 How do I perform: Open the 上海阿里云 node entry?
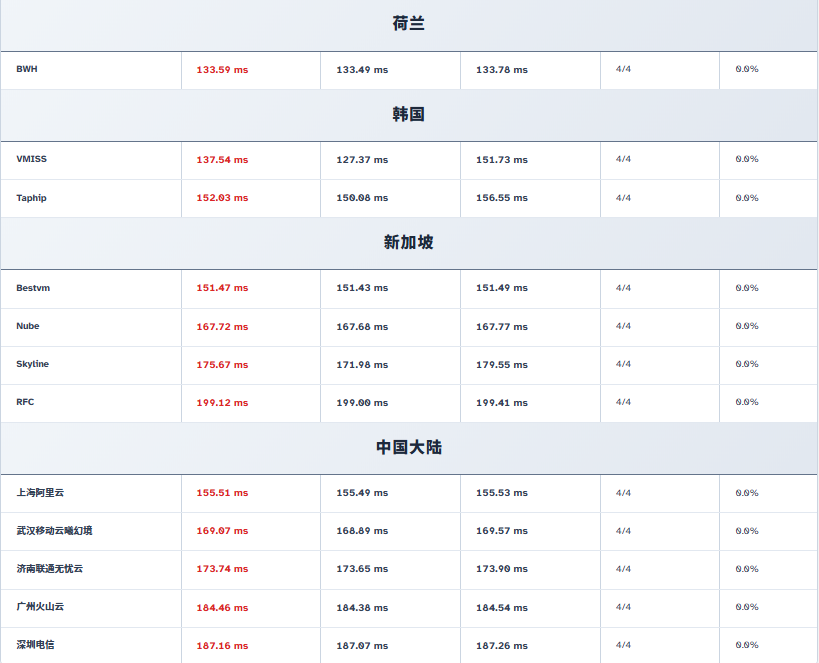click(x=40, y=493)
